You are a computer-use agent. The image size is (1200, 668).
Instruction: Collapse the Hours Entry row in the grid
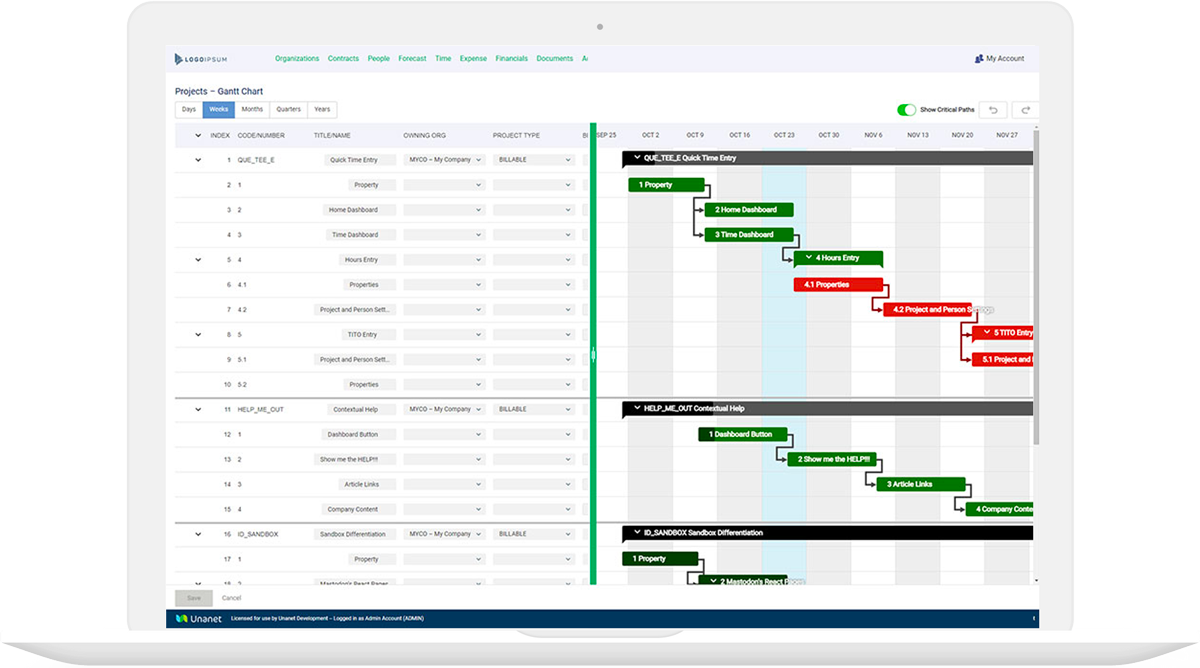click(196, 259)
